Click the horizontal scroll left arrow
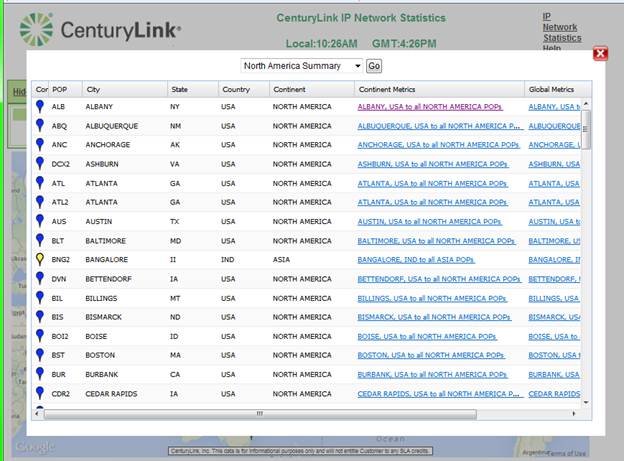This screenshot has width=624, height=461. (x=37, y=414)
